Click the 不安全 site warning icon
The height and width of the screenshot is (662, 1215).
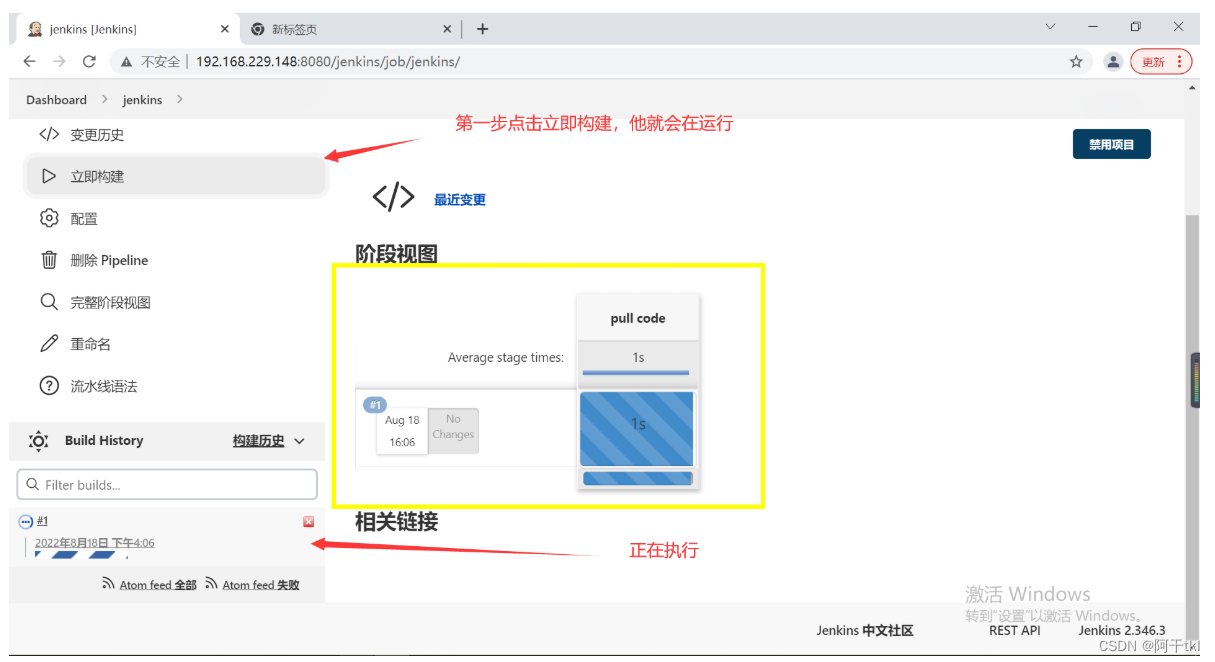pyautogui.click(x=127, y=61)
